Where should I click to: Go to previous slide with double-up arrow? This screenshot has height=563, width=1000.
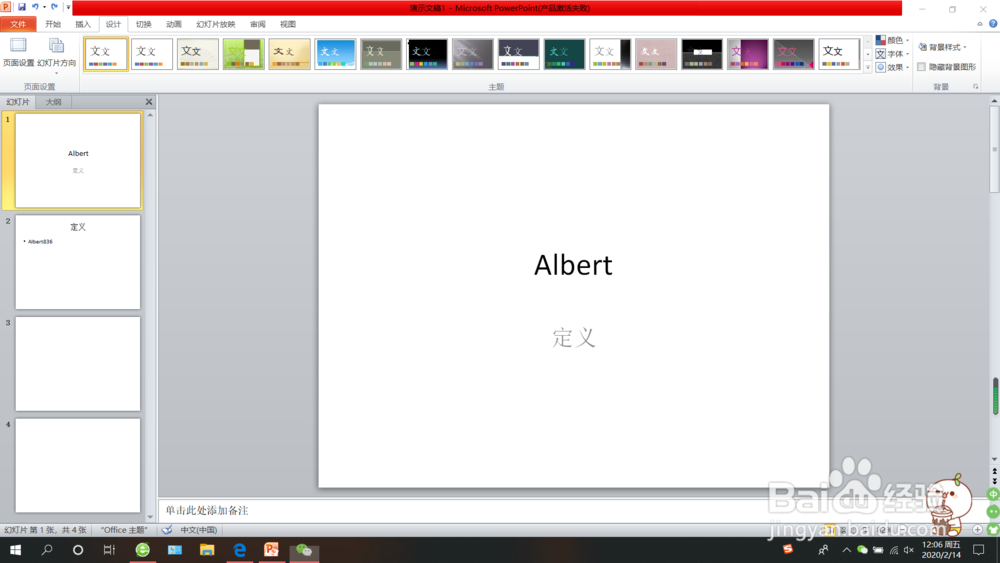point(994,471)
